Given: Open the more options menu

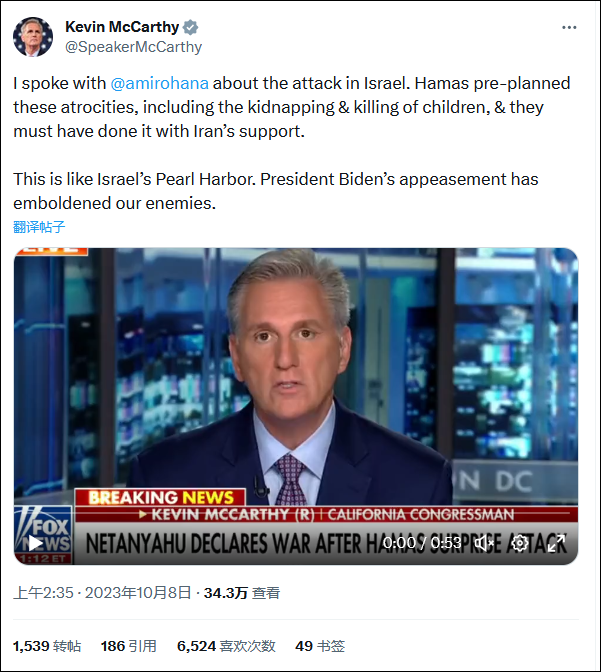Looking at the screenshot, I should tap(568, 26).
